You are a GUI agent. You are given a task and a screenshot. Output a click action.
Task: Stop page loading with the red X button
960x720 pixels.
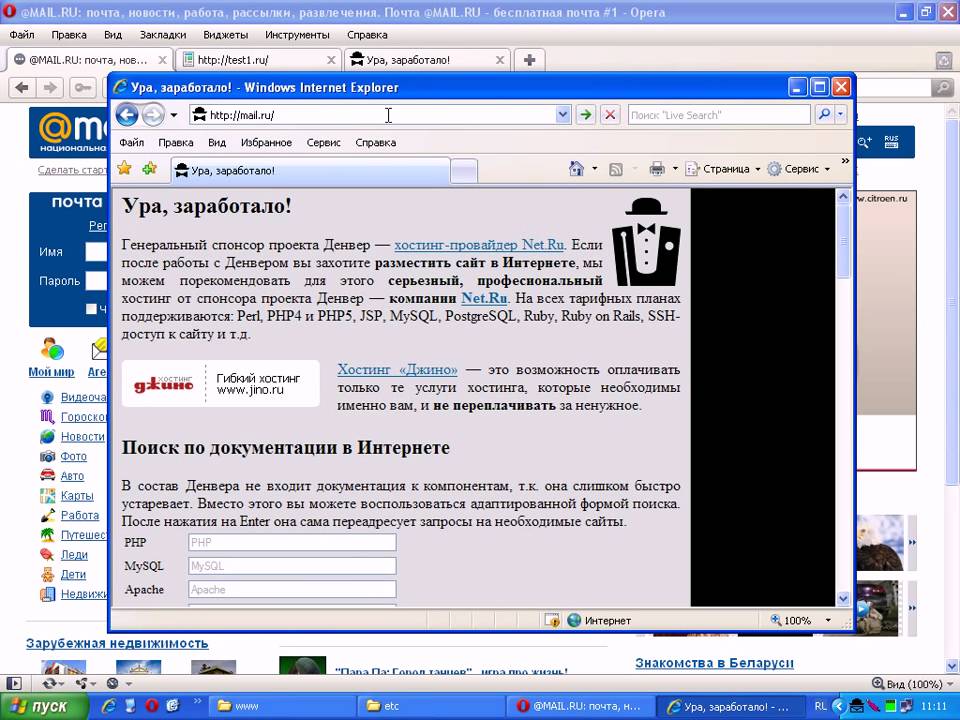coord(610,114)
